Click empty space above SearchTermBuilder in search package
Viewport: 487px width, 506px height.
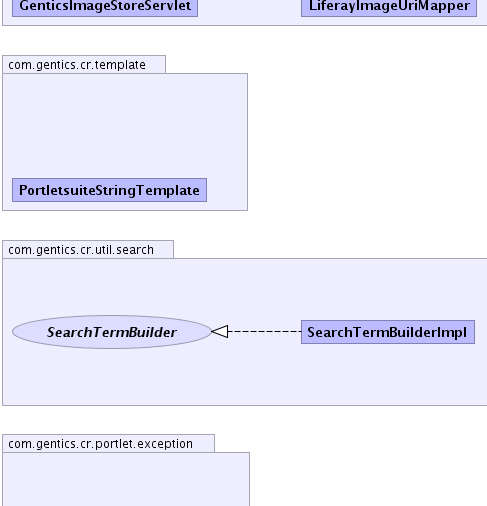pos(112,287)
